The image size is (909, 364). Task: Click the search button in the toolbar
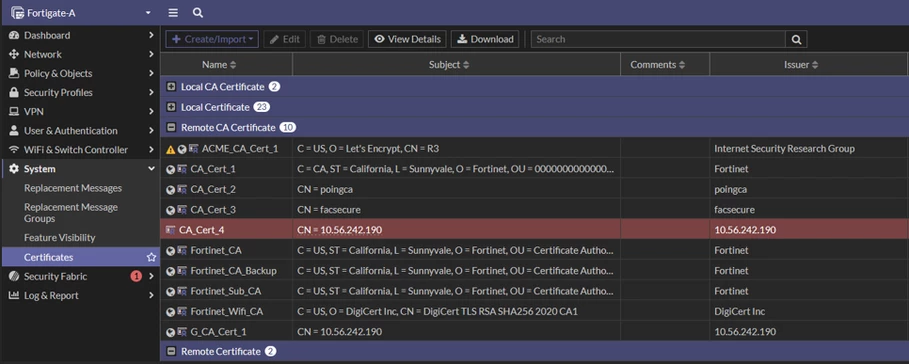[797, 39]
